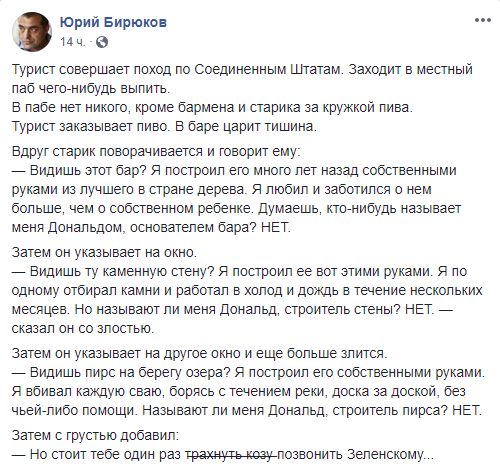
Task: Click the globe public privacy icon
Action: pos(102,42)
